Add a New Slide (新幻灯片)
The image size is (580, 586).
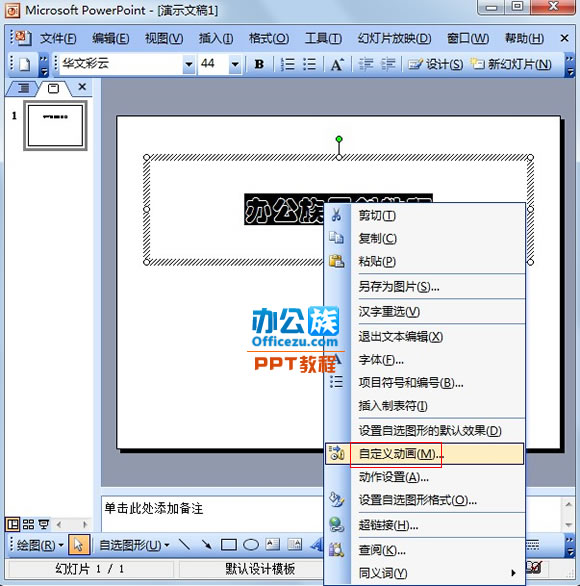510,65
